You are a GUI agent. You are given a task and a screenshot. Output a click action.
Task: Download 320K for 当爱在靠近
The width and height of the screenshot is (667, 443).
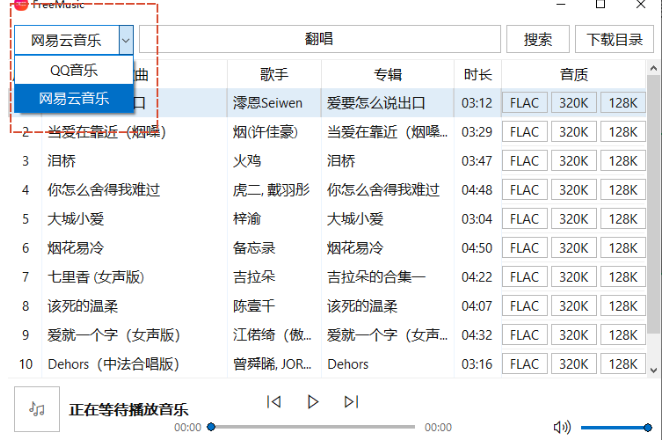tap(574, 132)
